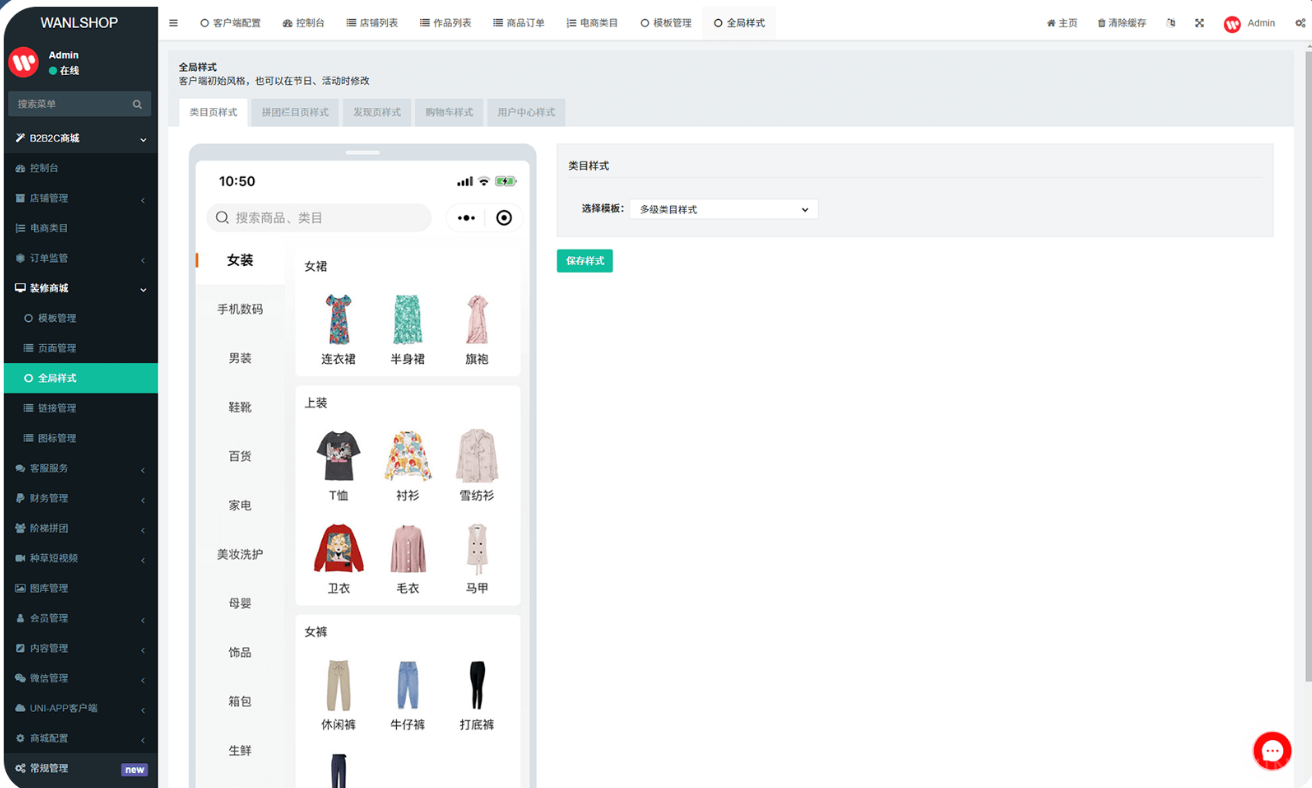Image resolution: width=1312 pixels, height=788 pixels.
Task: Select 箱包 category in phone preview
Action: 240,701
